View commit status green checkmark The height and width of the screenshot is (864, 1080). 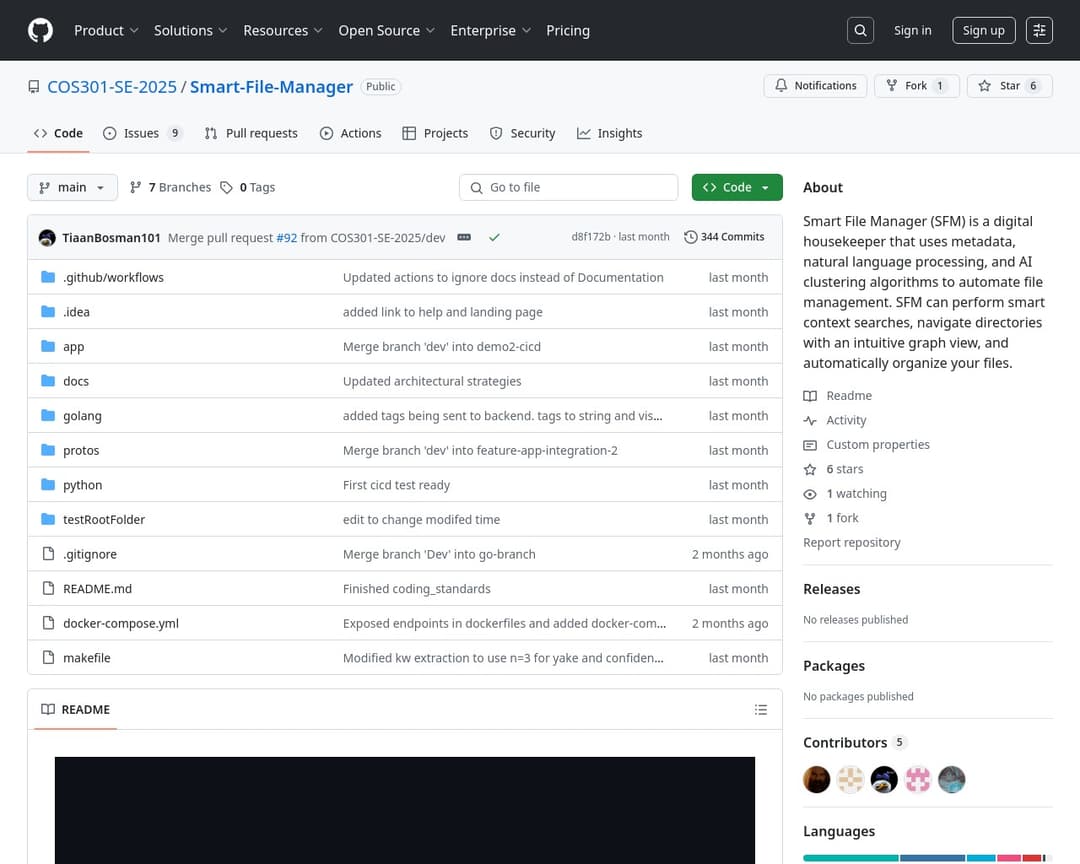pyautogui.click(x=494, y=237)
